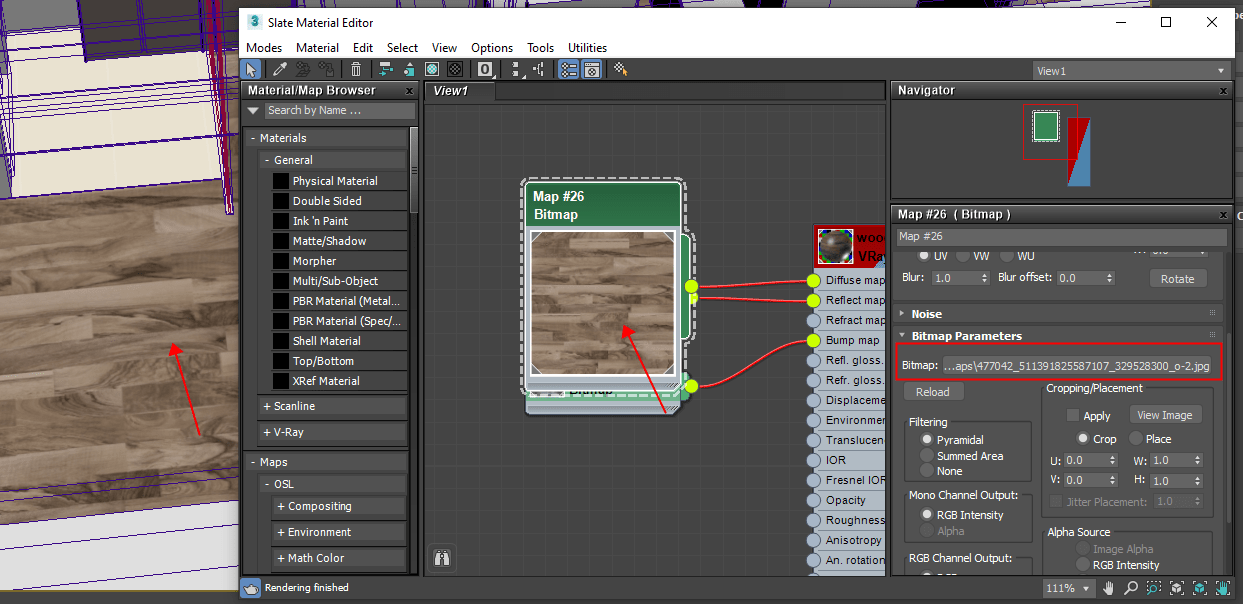Switch cropping mode to Place
Viewport: 1243px width, 604px height.
[x=1138, y=438]
